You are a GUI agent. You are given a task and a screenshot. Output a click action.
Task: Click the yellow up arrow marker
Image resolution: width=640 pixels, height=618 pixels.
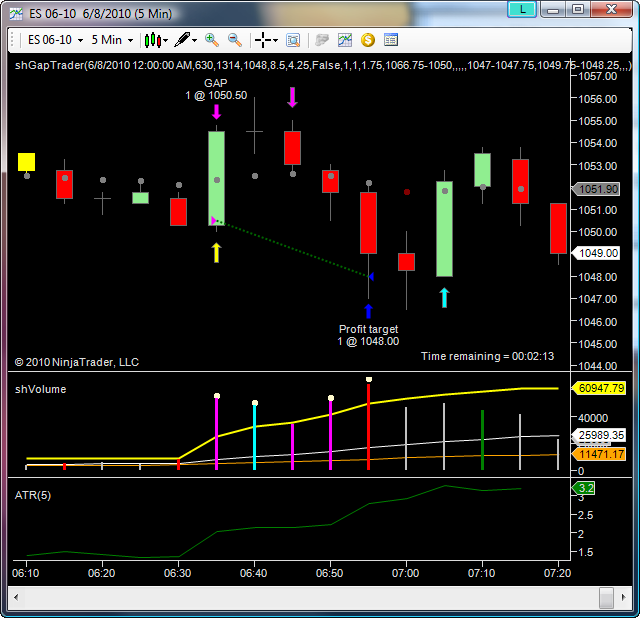click(216, 253)
